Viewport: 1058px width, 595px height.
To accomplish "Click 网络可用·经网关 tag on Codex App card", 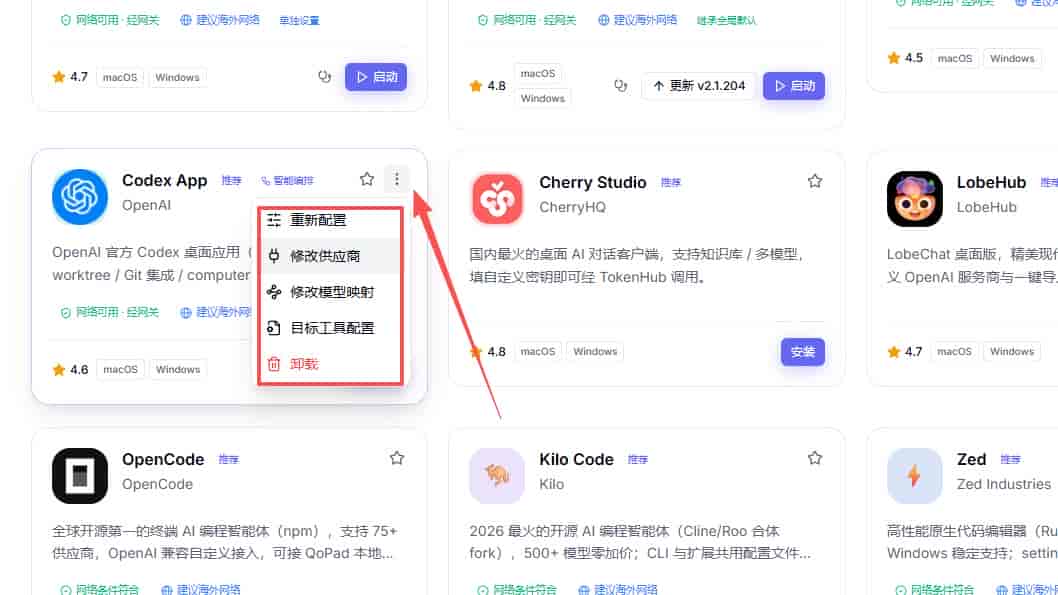I will click(x=109, y=312).
